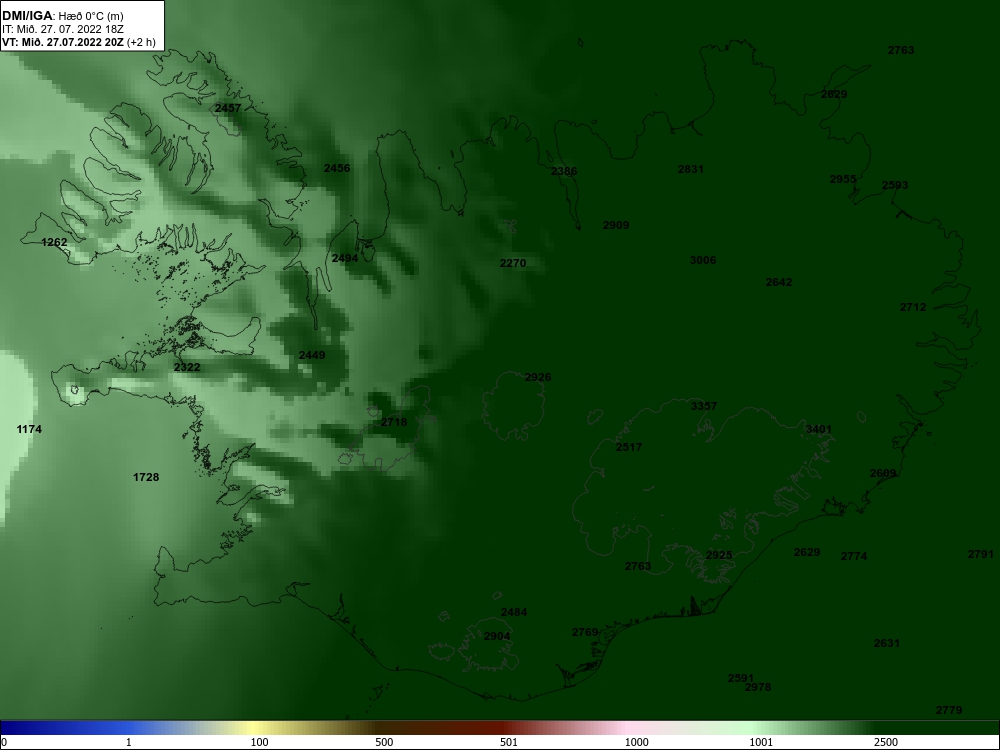Click the VT valid time 20Z line
1000x750 pixels.
coord(78,42)
